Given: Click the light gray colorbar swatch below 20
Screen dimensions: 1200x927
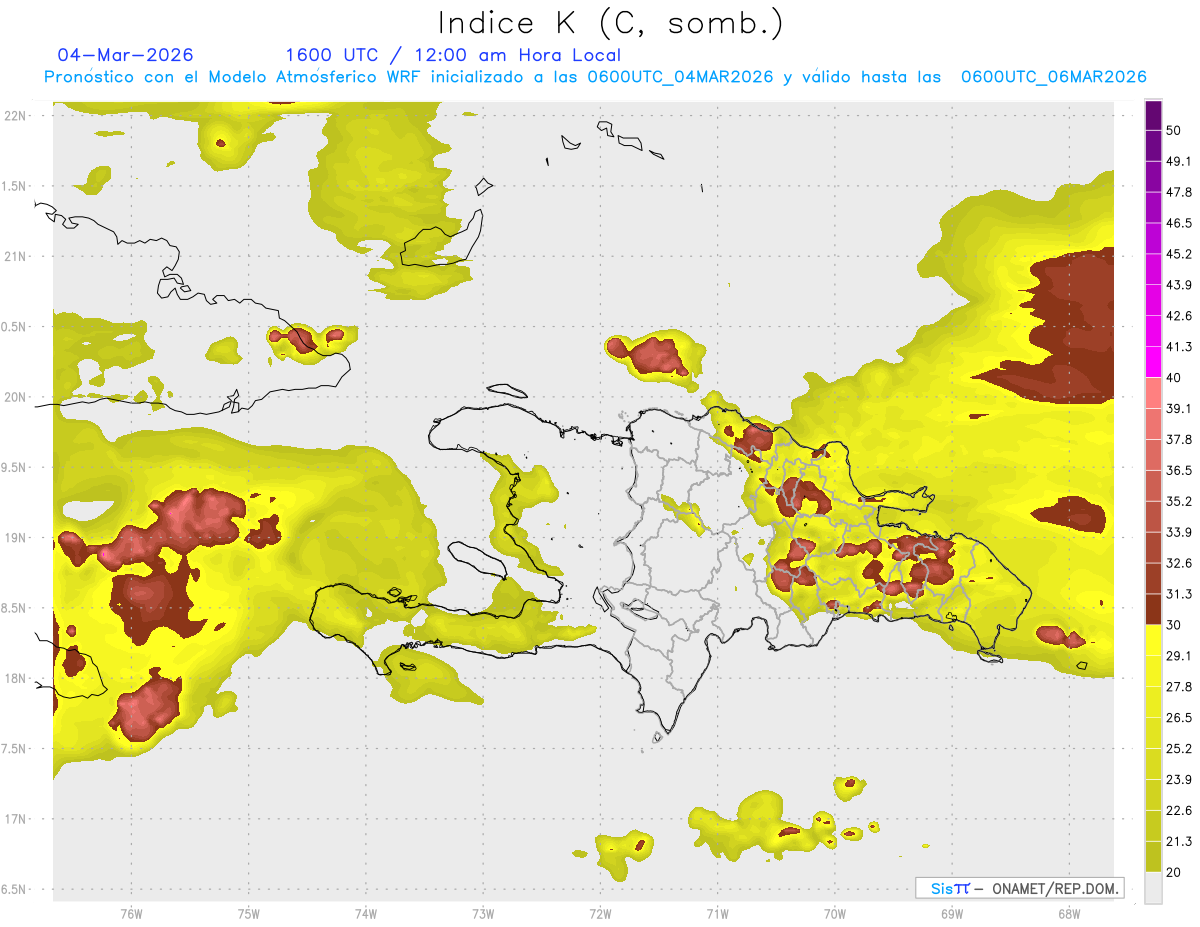Looking at the screenshot, I should point(1153,888).
